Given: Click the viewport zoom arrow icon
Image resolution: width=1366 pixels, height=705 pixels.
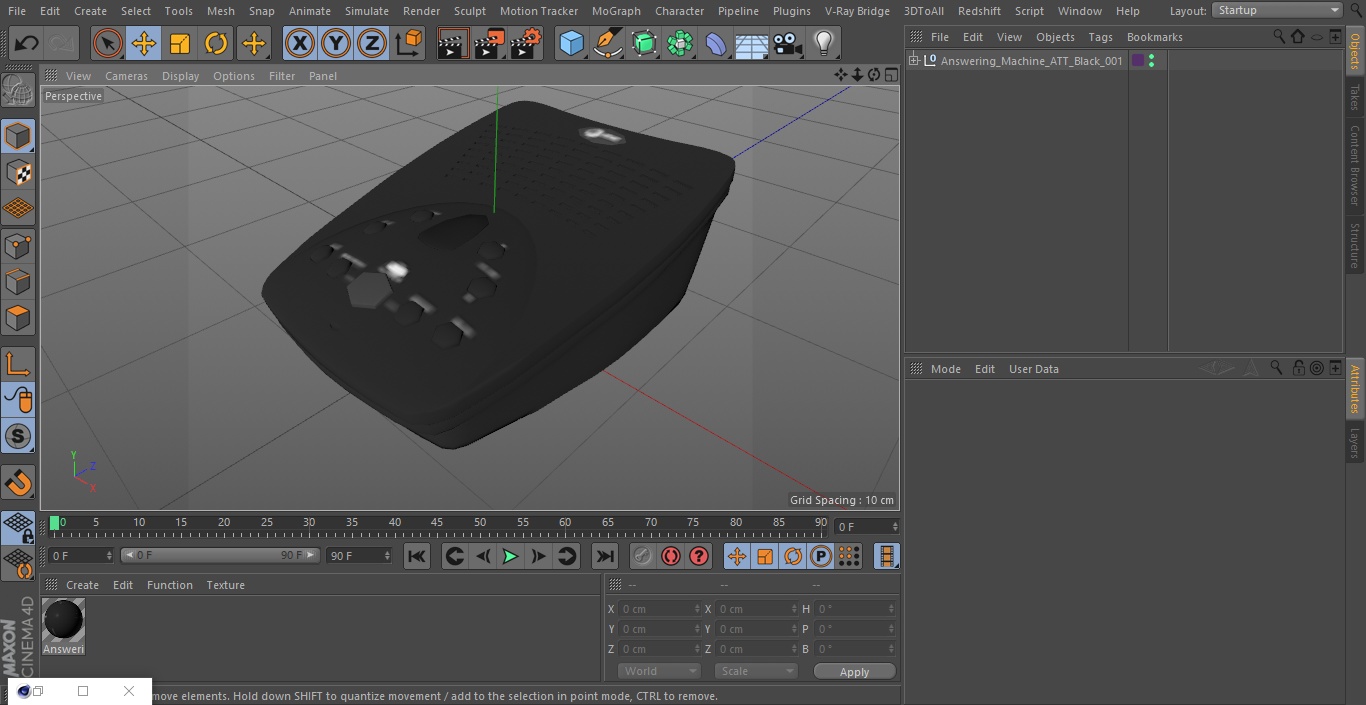Looking at the screenshot, I should [857, 75].
